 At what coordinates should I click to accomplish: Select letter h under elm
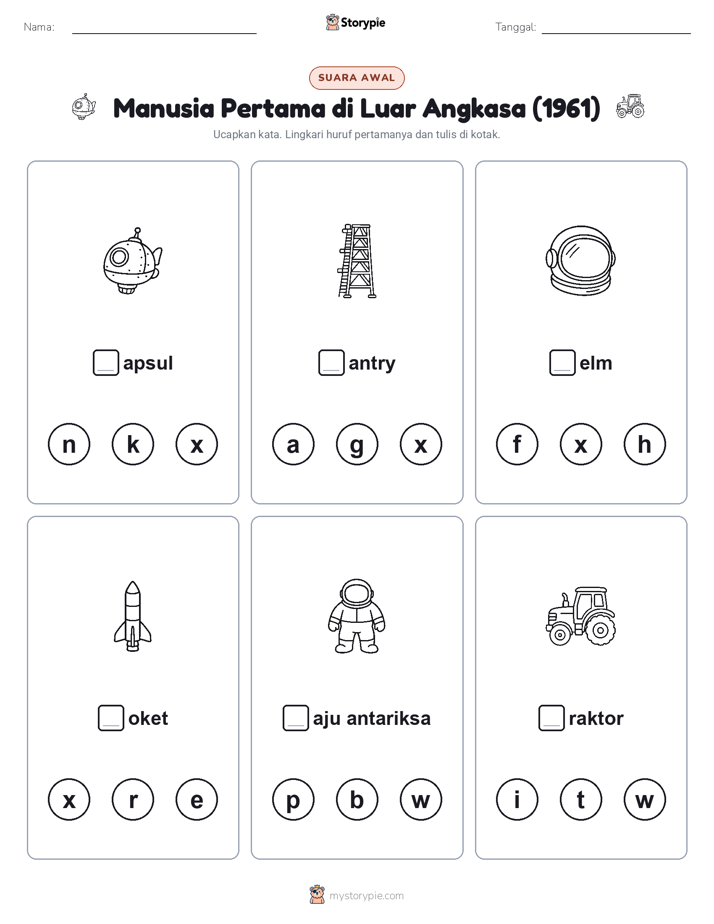(644, 444)
